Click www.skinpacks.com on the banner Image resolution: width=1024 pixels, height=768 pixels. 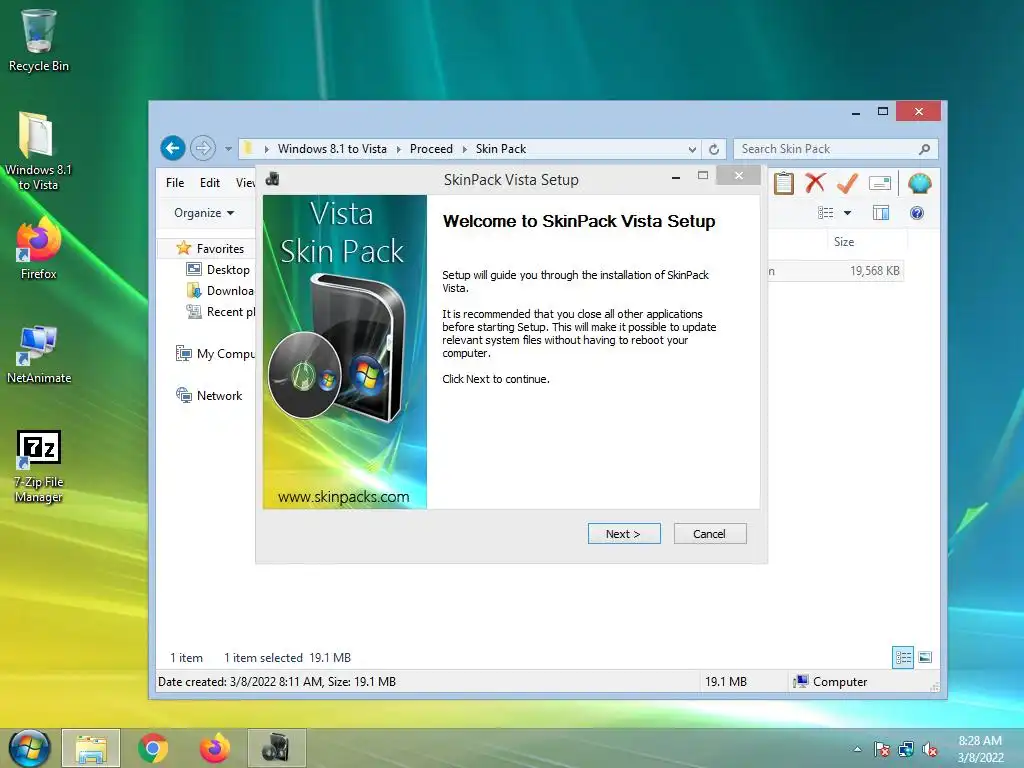[x=344, y=497]
